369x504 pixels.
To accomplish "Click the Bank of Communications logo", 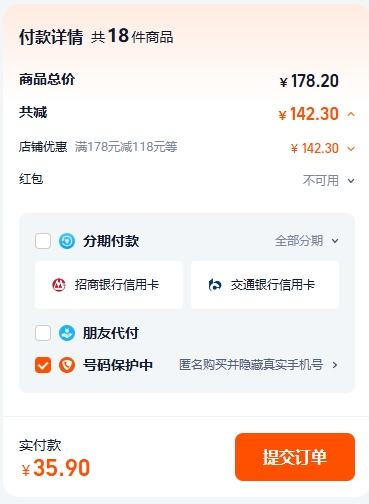I will click(215, 285).
